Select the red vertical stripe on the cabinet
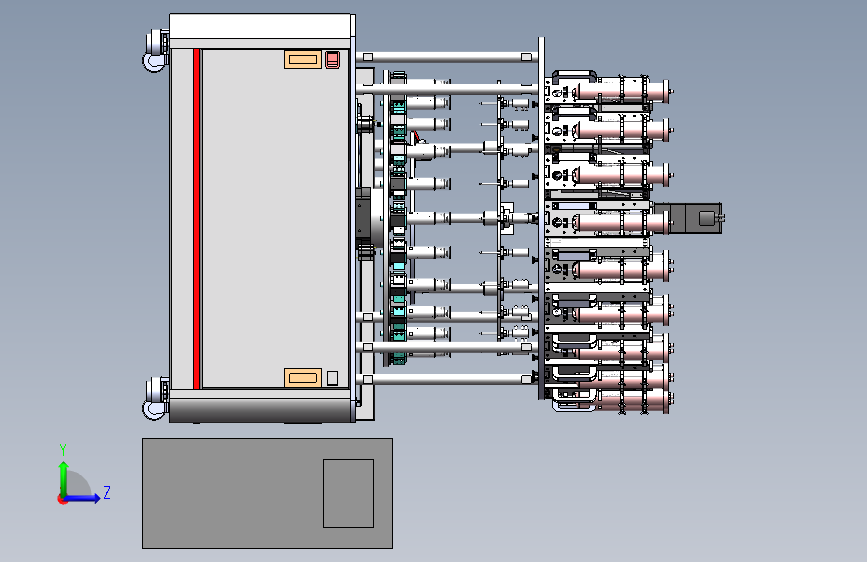The width and height of the screenshot is (867, 562). click(x=196, y=218)
